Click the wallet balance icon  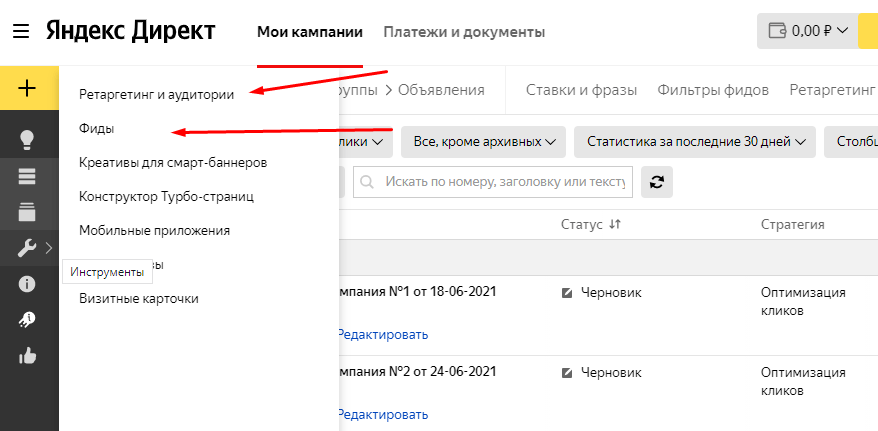coord(778,31)
